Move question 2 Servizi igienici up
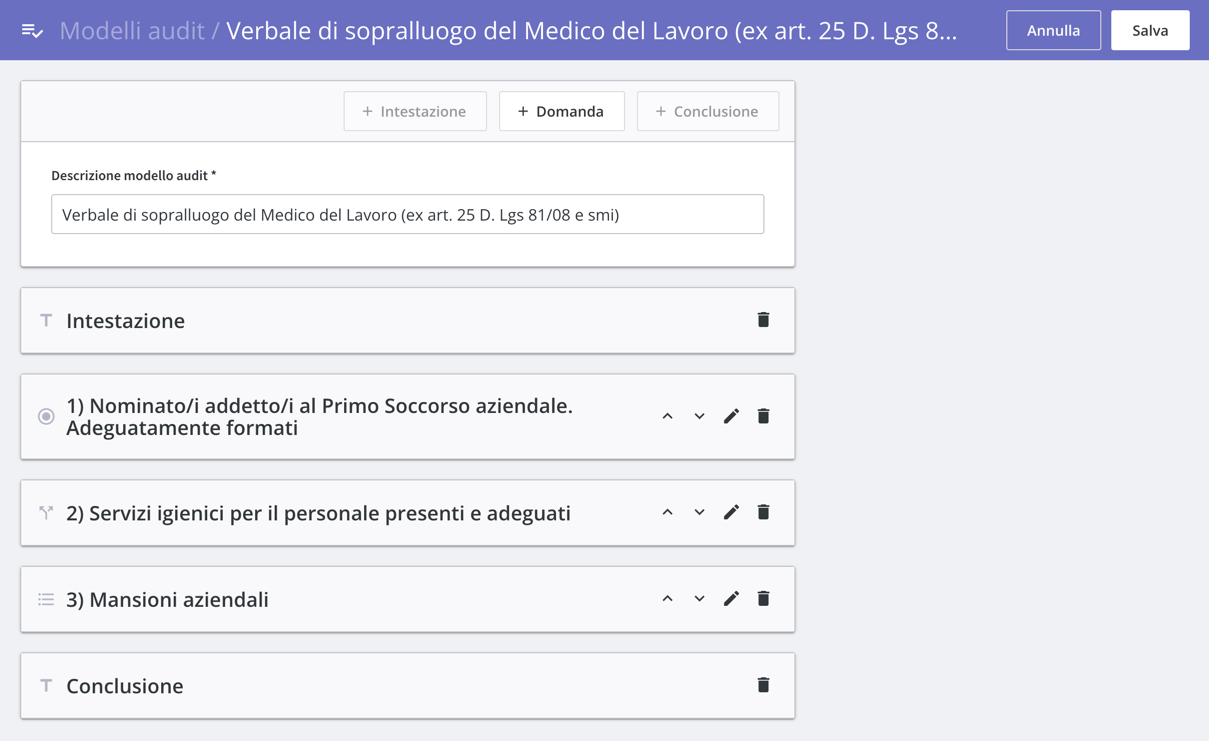This screenshot has width=1209, height=741. (667, 512)
